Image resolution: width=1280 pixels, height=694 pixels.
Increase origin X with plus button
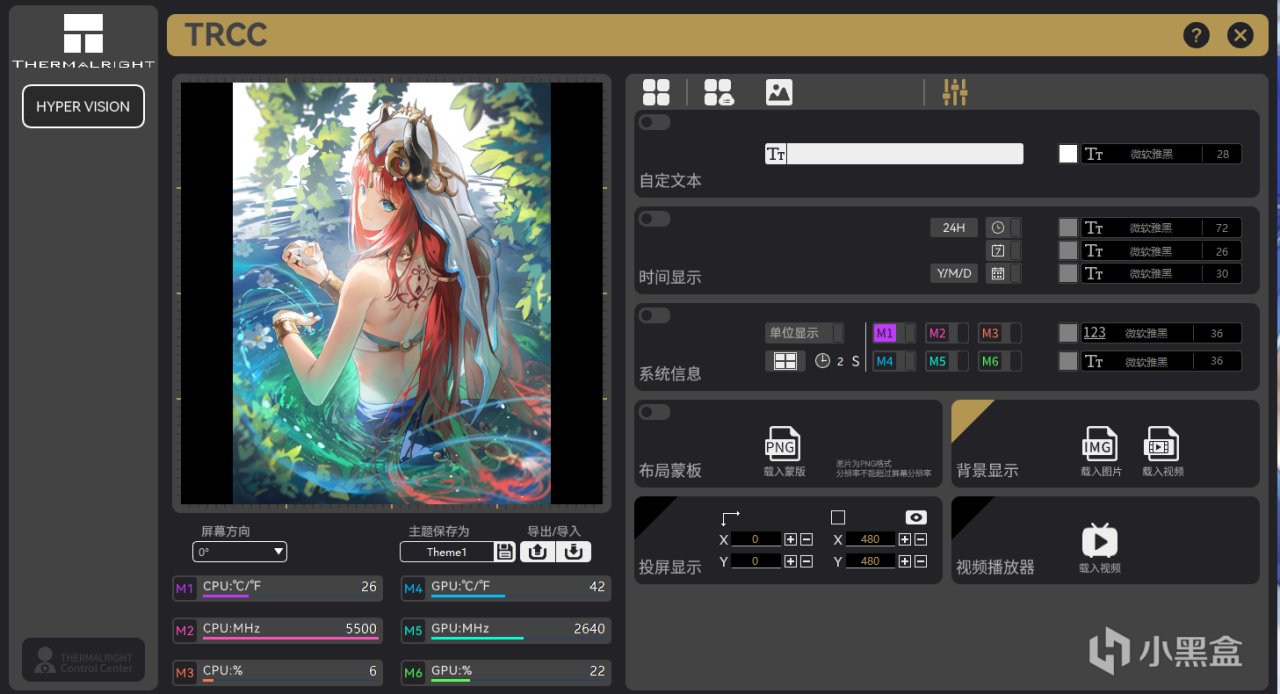791,539
